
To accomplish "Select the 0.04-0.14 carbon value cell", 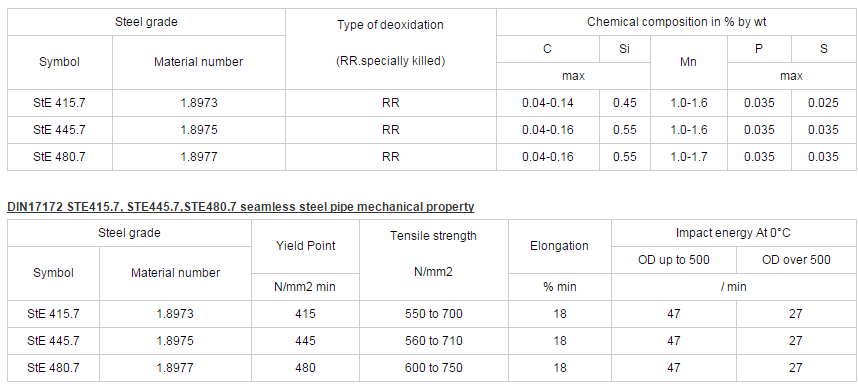I will pyautogui.click(x=548, y=103).
